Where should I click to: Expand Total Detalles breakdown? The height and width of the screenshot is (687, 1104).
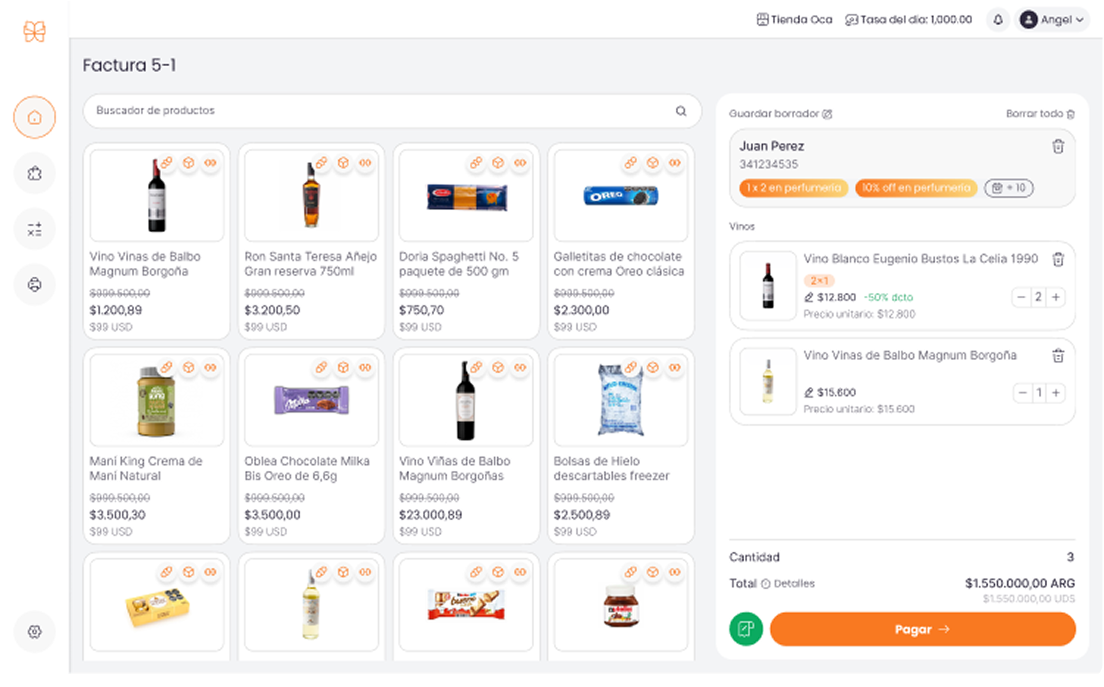(788, 584)
